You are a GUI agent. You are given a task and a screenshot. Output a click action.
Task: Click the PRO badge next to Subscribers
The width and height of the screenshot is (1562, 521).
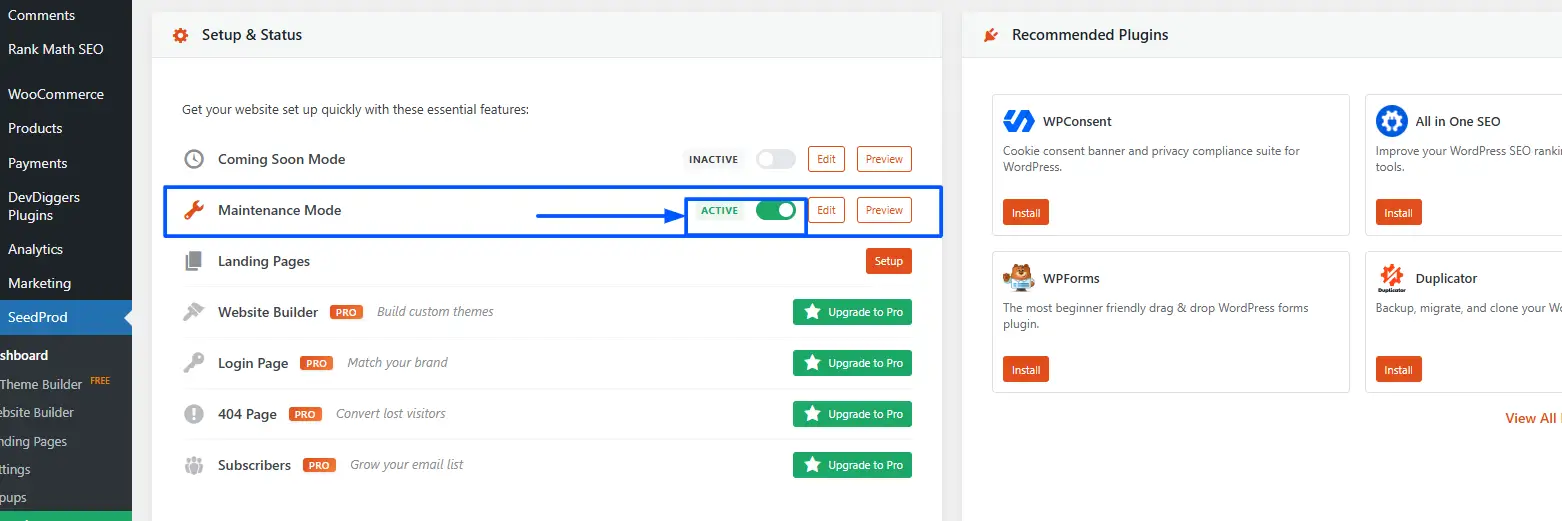(319, 465)
